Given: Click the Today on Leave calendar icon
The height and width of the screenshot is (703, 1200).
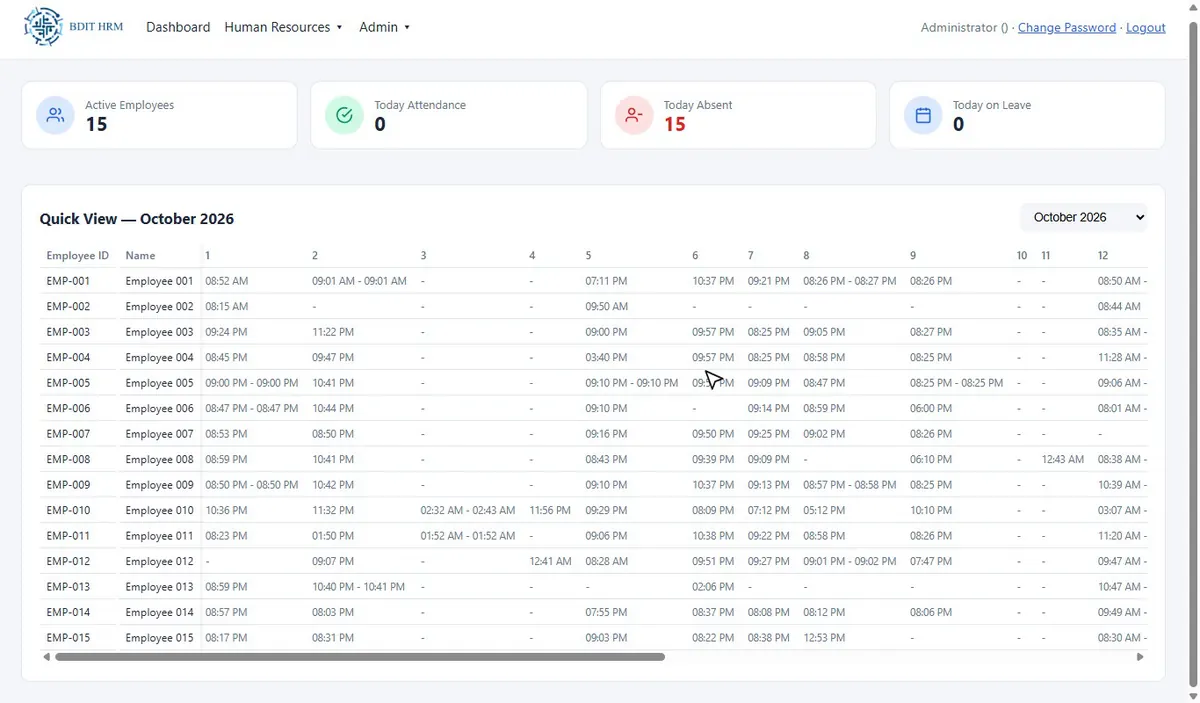Looking at the screenshot, I should pyautogui.click(x=923, y=115).
